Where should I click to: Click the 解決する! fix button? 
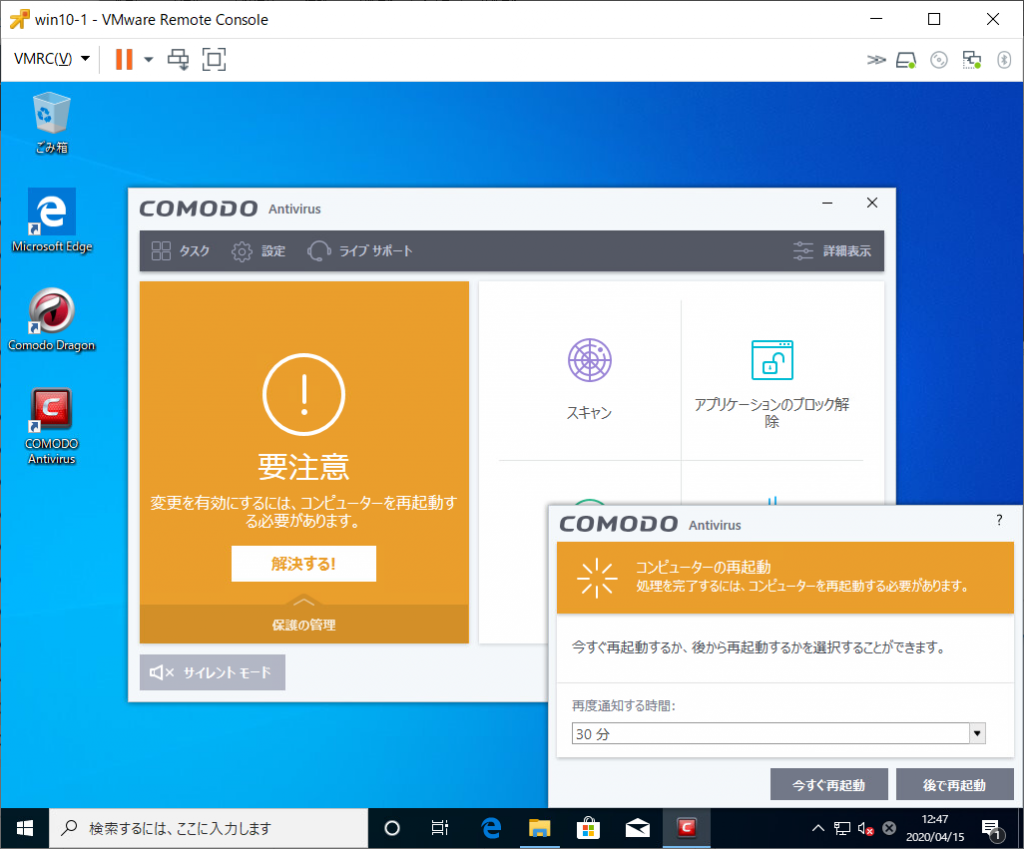304,564
